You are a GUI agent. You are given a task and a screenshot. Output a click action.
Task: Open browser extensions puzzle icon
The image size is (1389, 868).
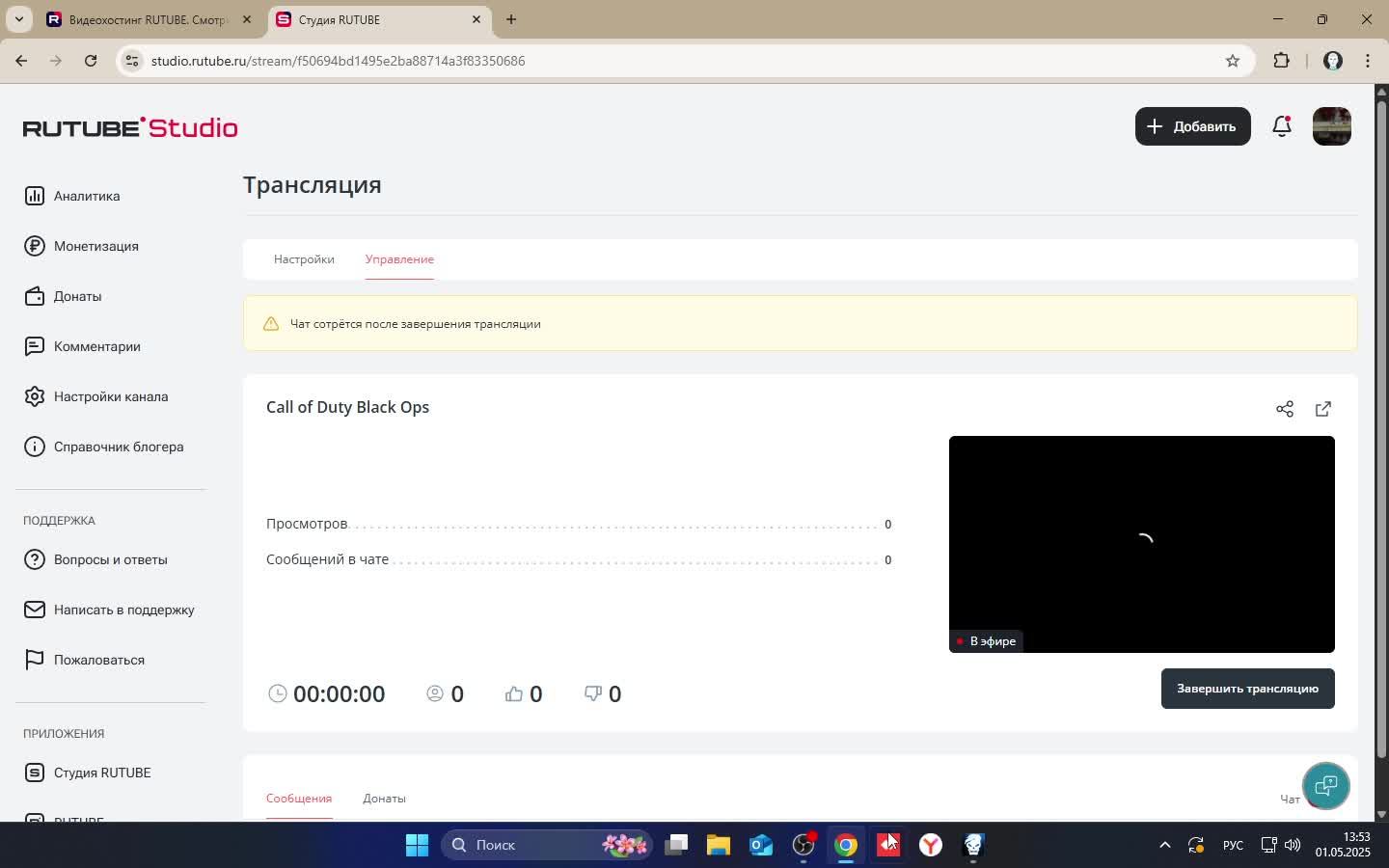coord(1282,61)
